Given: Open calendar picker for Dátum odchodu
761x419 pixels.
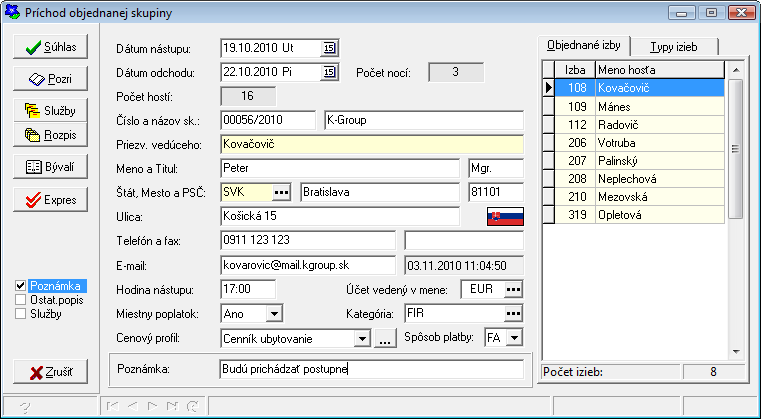Looking at the screenshot, I should [x=329, y=72].
